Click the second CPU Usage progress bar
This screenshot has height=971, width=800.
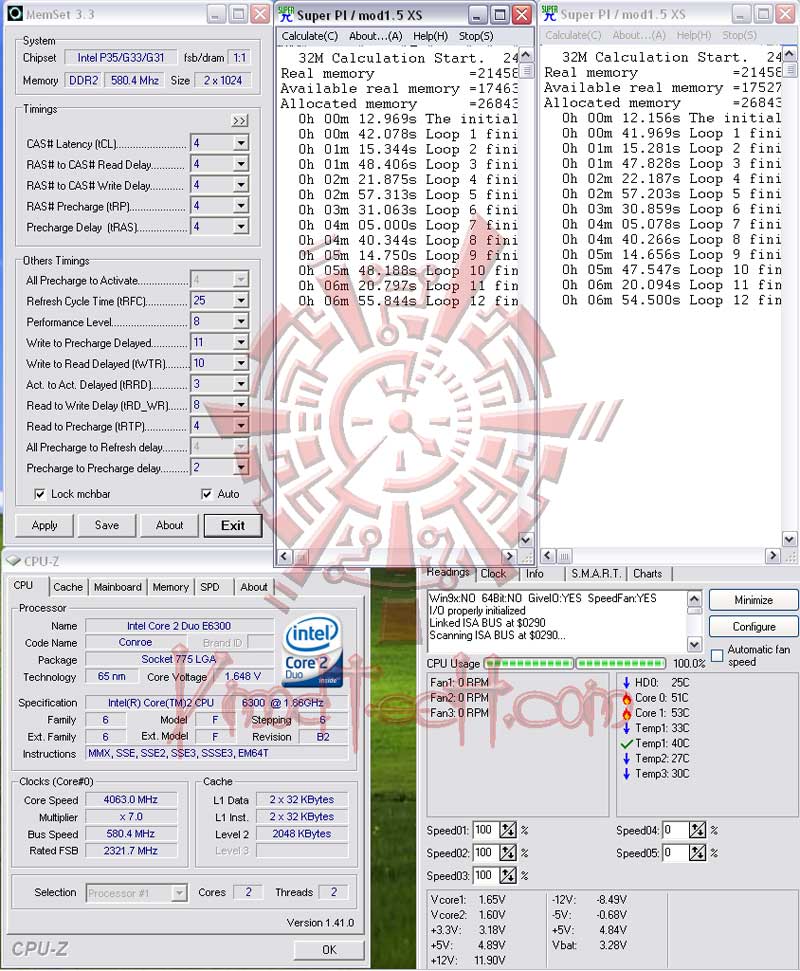(x=621, y=663)
